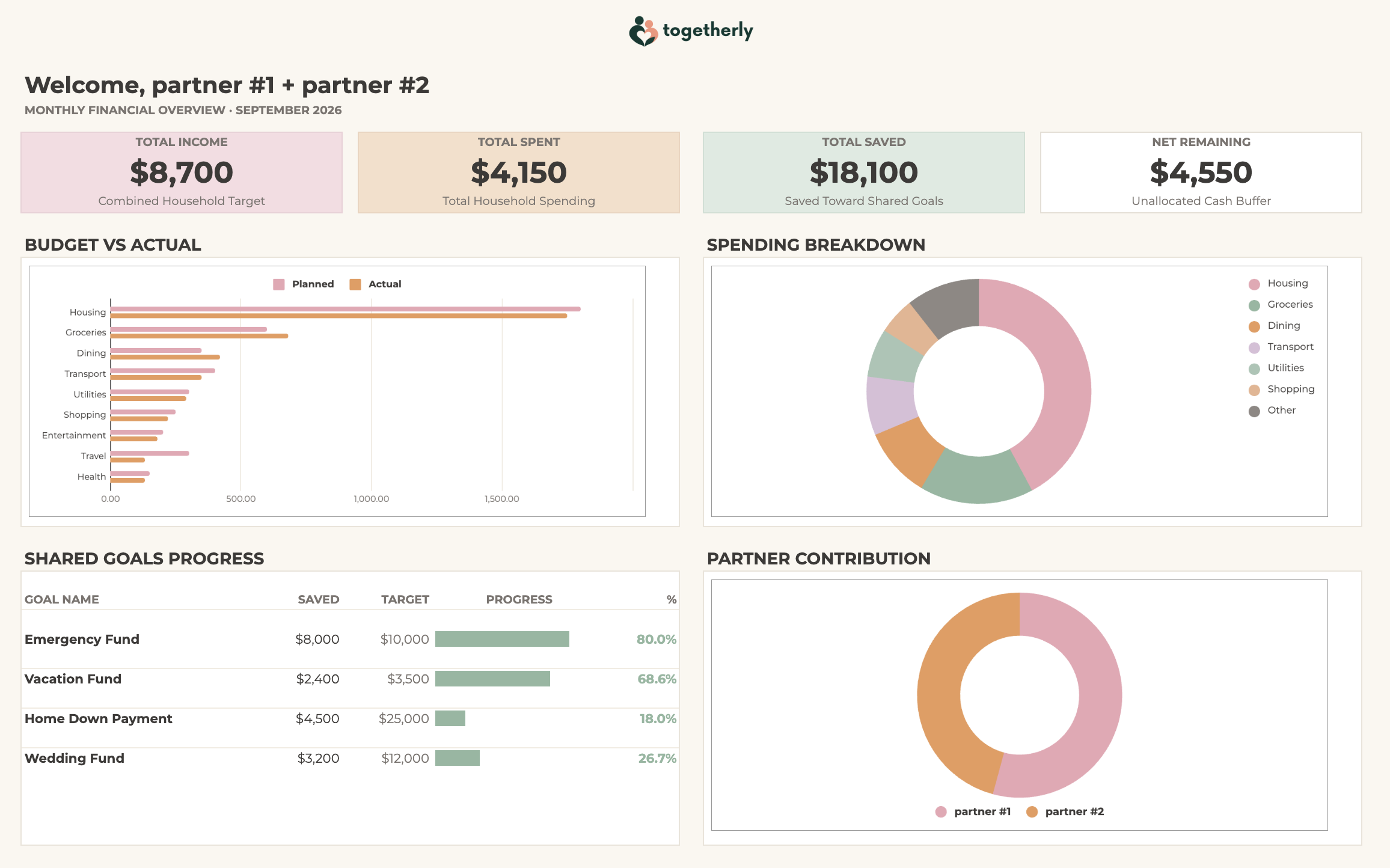Click the togetherly brand name text
1390x868 pixels.
pyautogui.click(x=708, y=30)
